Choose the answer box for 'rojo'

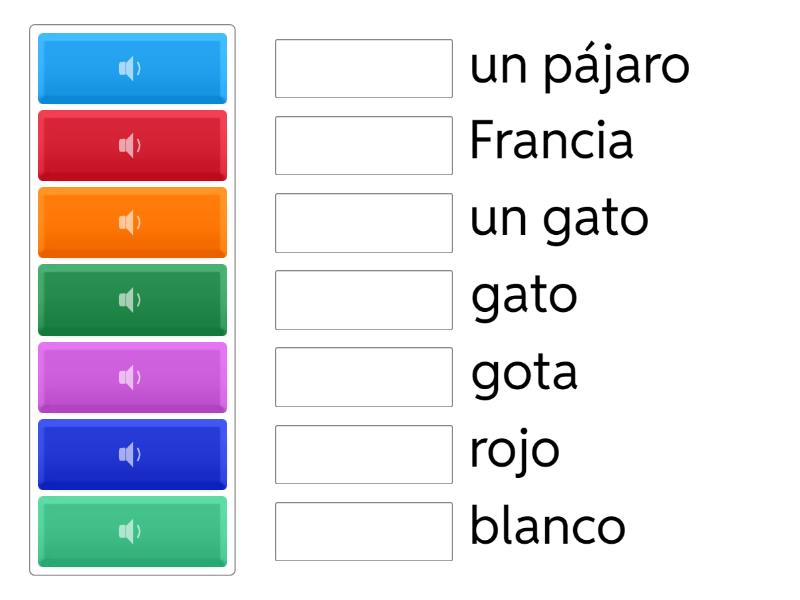(364, 454)
